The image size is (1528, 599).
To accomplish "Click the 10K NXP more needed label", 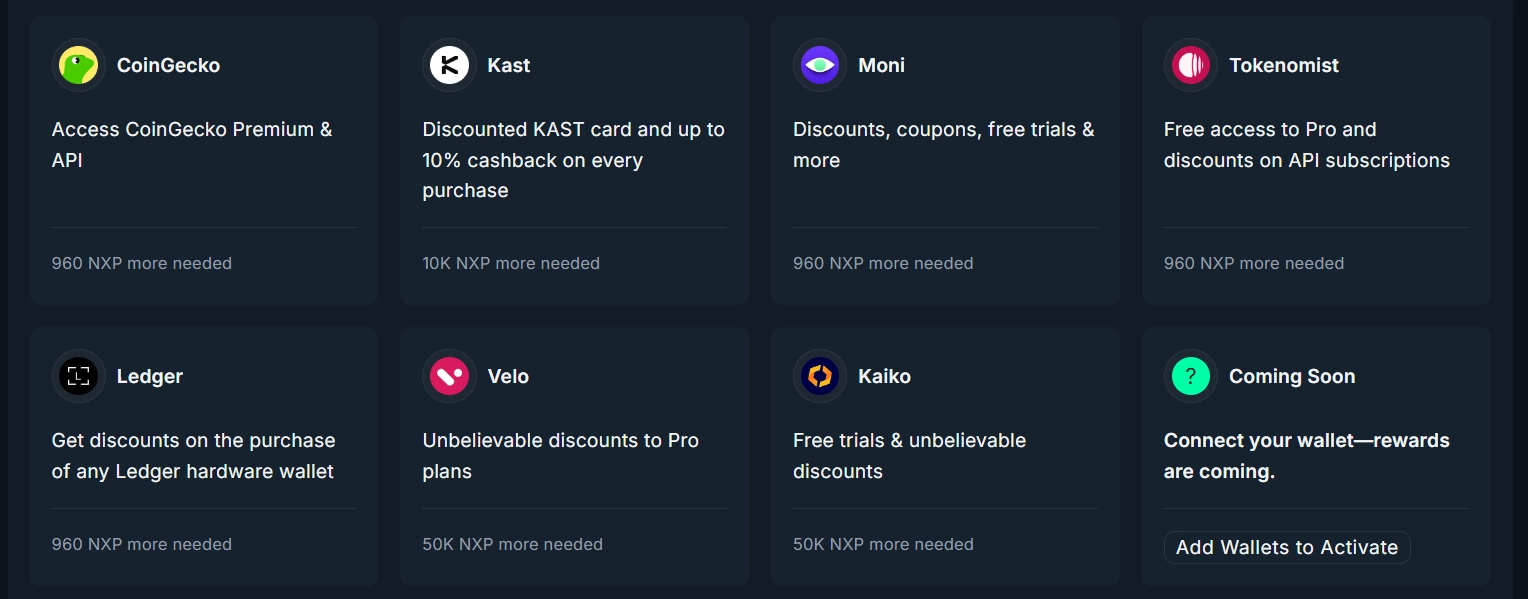I will (511, 263).
